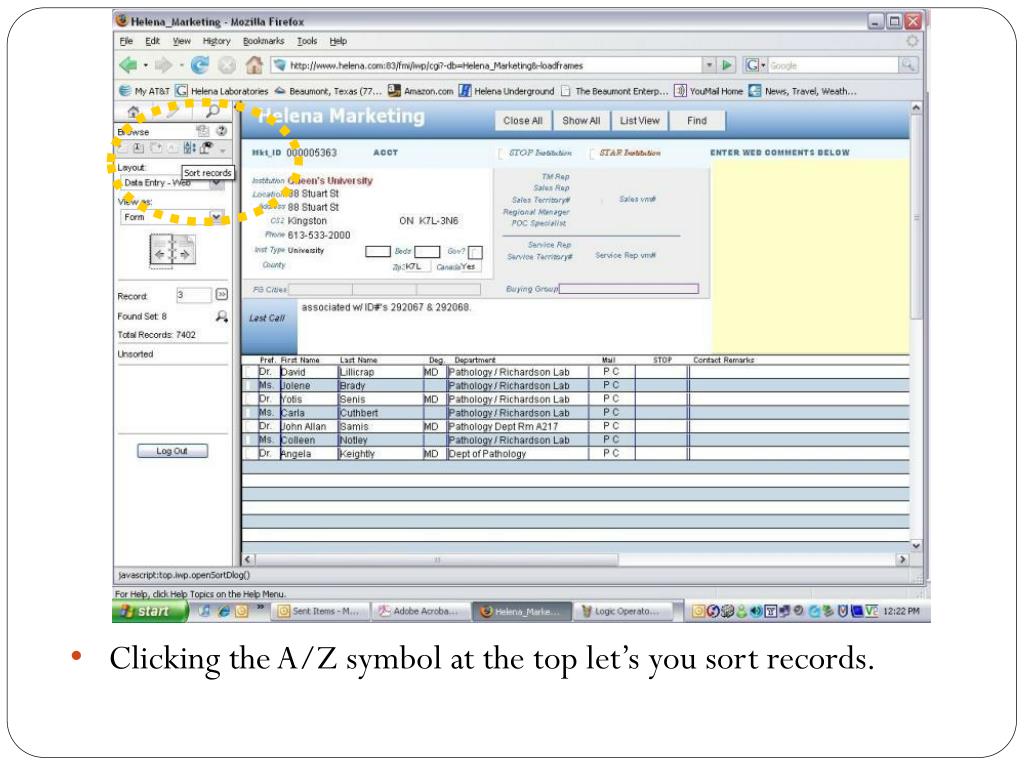Click the search magnifier beside the Google box
Image resolution: width=1024 pixels, height=768 pixels.
908,65
